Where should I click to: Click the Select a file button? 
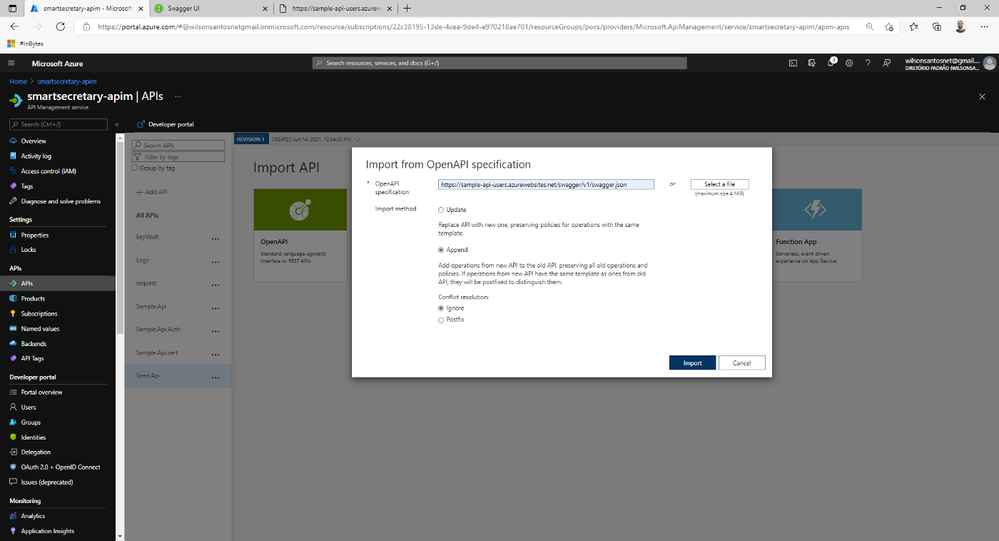(x=719, y=184)
